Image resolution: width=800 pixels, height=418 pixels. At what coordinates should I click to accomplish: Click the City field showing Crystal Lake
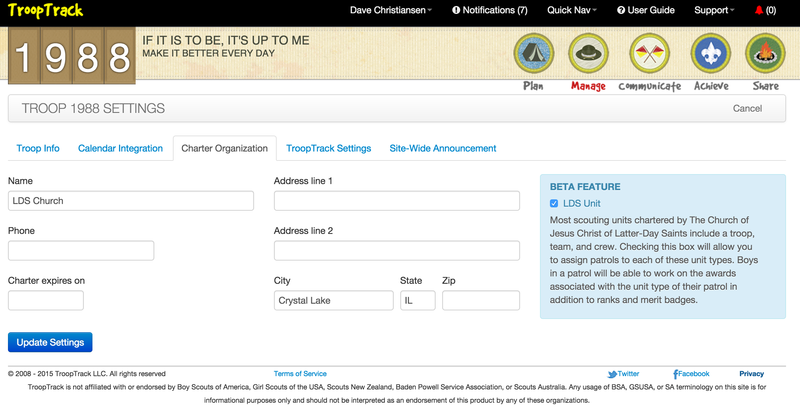(334, 301)
